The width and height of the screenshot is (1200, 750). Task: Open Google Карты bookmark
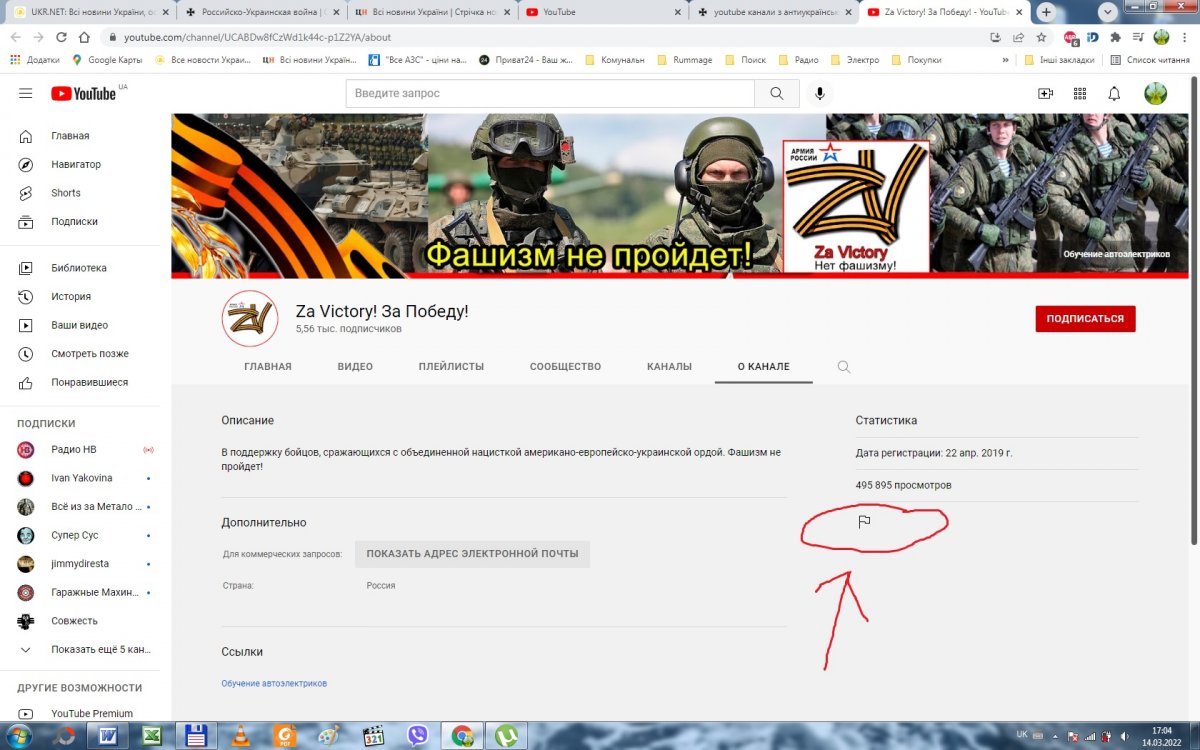point(107,60)
